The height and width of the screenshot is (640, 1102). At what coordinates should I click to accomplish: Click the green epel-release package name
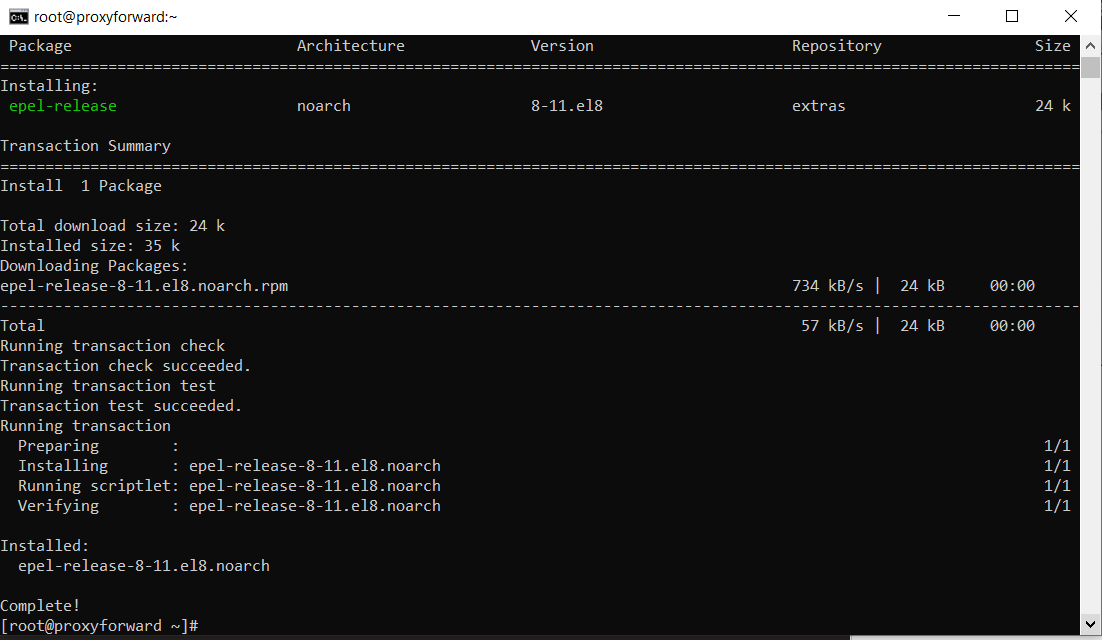pyautogui.click(x=62, y=105)
